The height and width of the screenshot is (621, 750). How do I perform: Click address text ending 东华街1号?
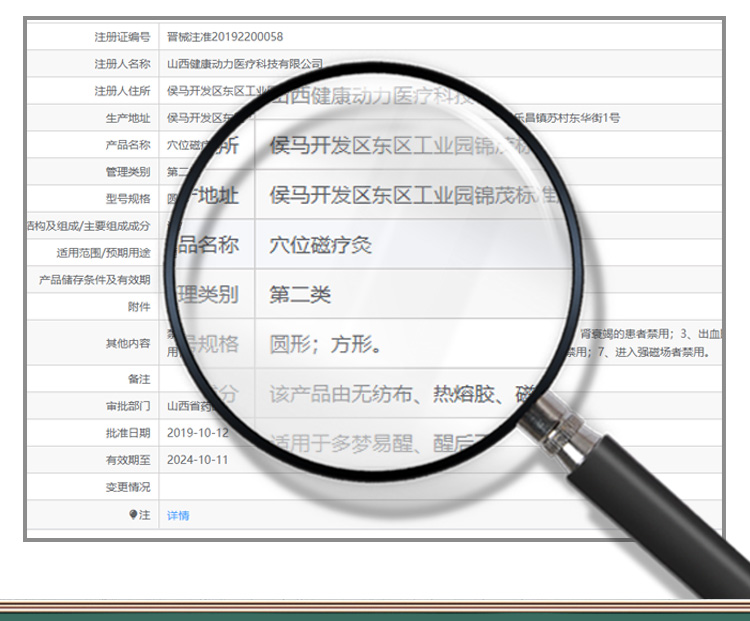[567, 118]
